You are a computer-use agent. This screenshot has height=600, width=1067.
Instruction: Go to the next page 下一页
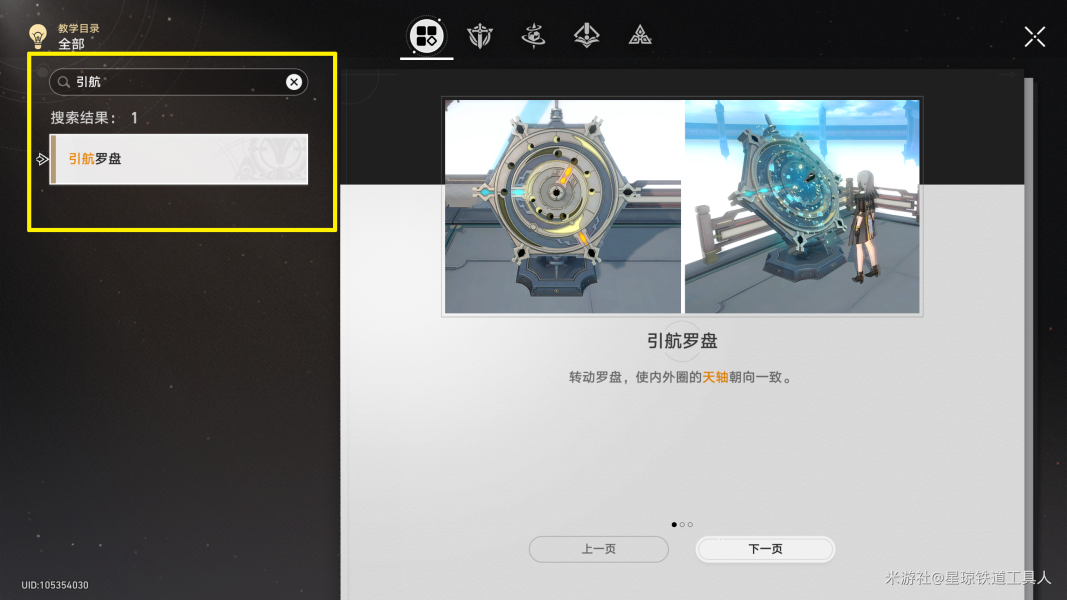pos(766,549)
